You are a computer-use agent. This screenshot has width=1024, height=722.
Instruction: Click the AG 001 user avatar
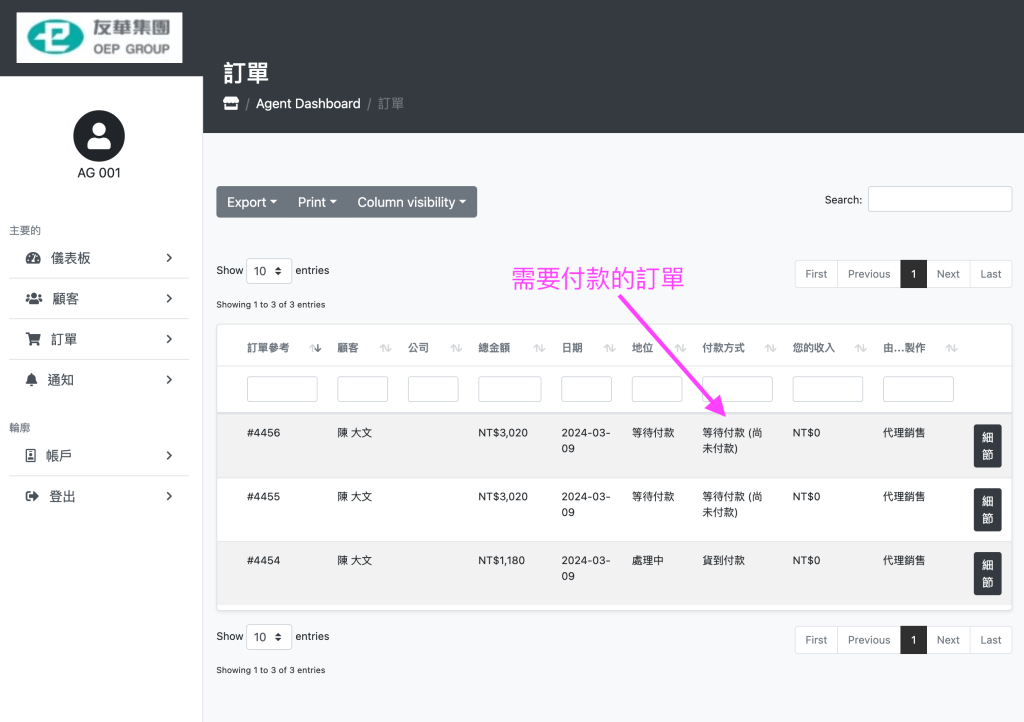(x=99, y=136)
